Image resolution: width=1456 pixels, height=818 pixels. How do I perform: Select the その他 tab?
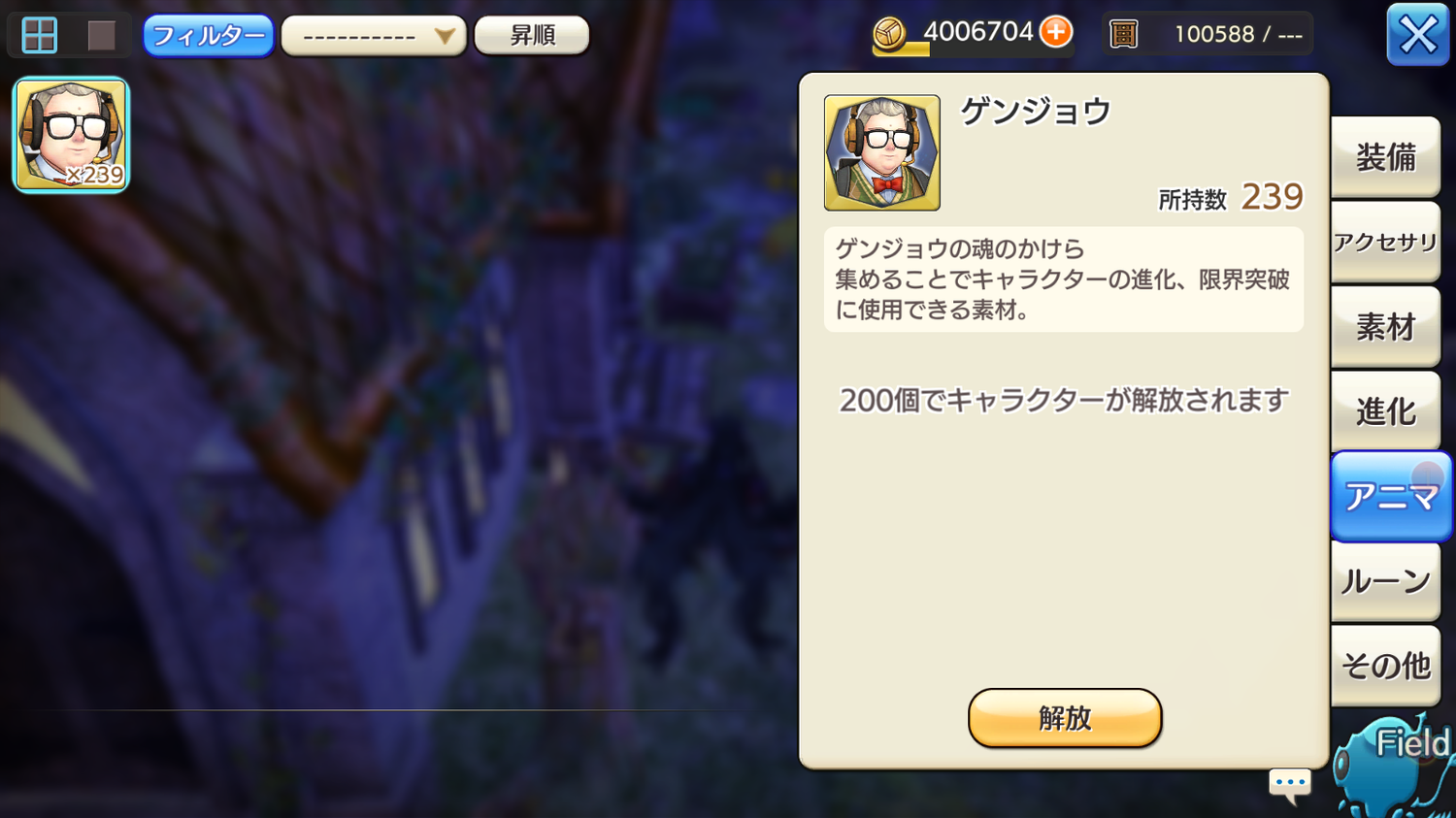pyautogui.click(x=1385, y=666)
